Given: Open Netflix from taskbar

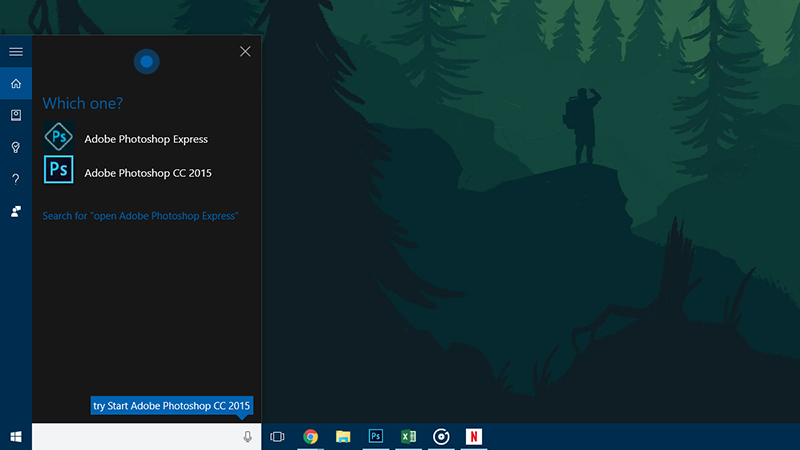Looking at the screenshot, I should click(x=474, y=437).
